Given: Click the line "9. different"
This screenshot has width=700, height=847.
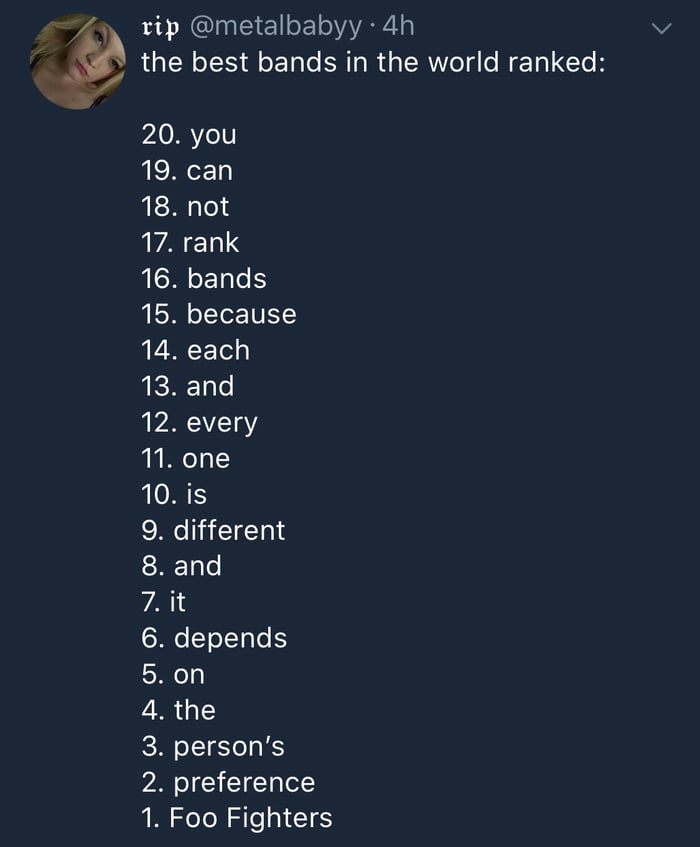Looking at the screenshot, I should tap(213, 530).
